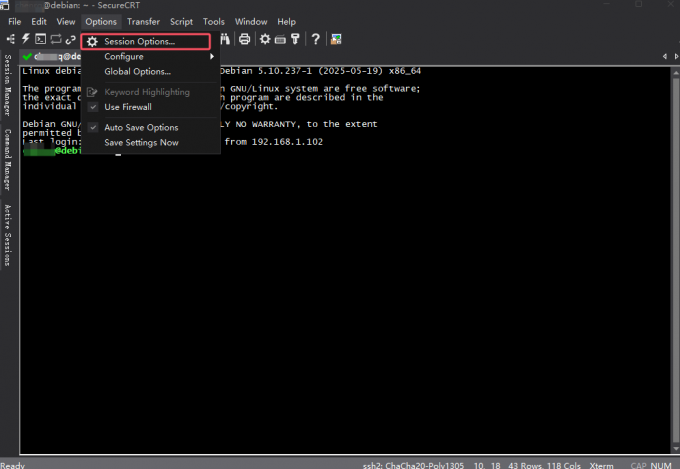Click the public key assistant key icon

pos(295,39)
